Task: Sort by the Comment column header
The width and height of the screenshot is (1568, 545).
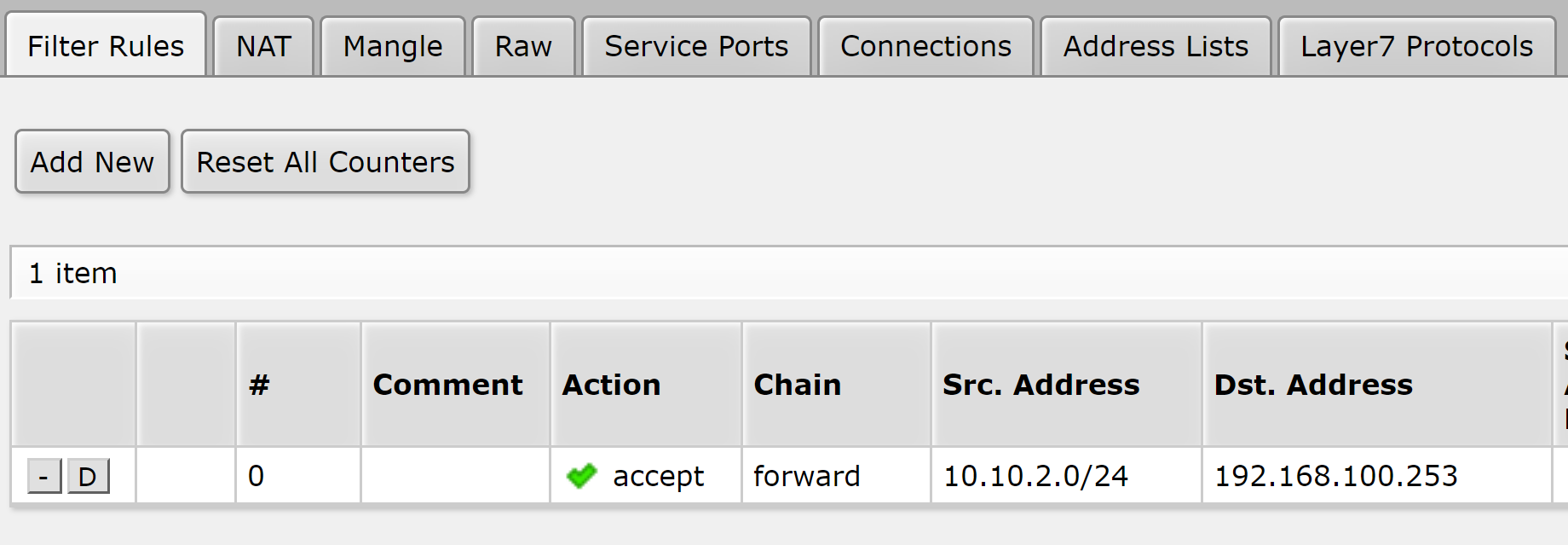Action: (447, 385)
